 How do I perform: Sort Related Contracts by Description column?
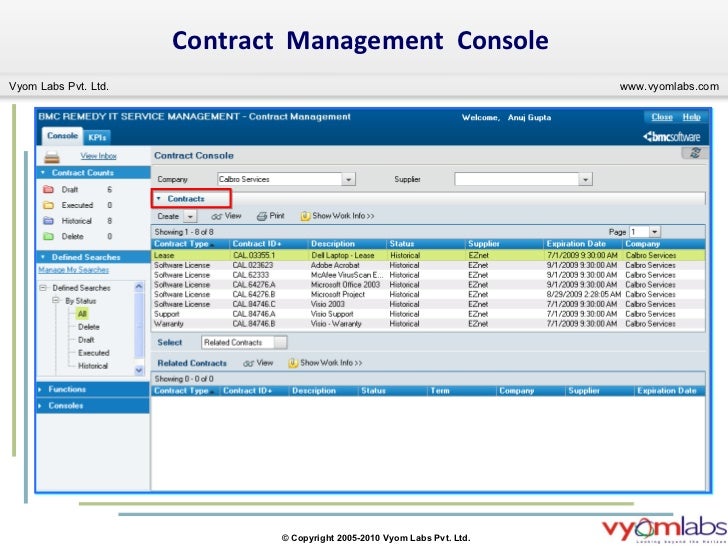[x=323, y=391]
